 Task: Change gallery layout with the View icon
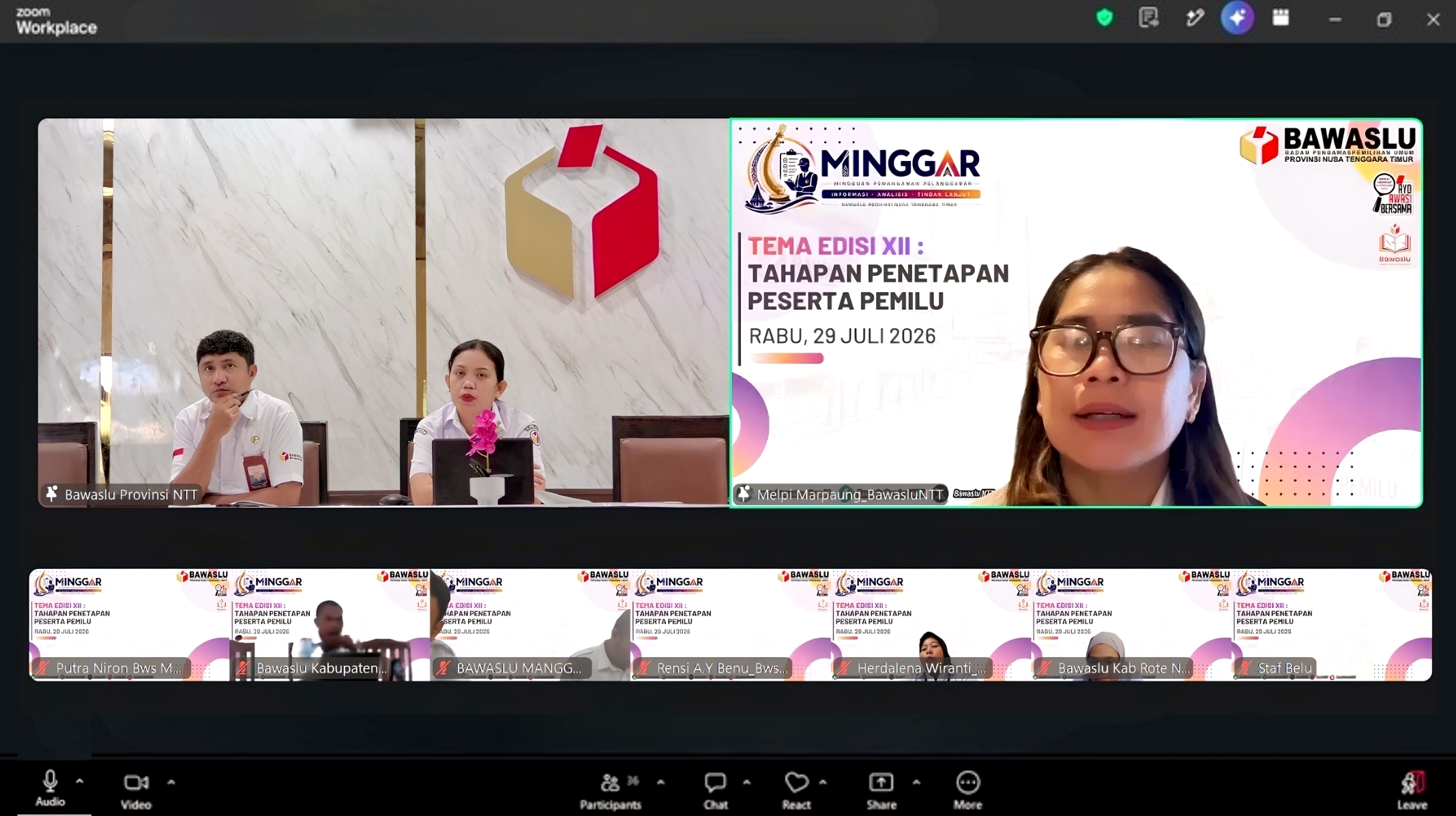coord(1281,18)
